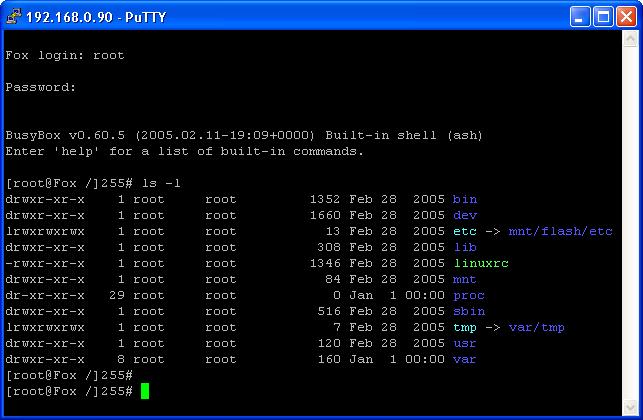
Task: Click the title bar text 192.168.0.90 - PuTTY
Action: (x=82, y=16)
